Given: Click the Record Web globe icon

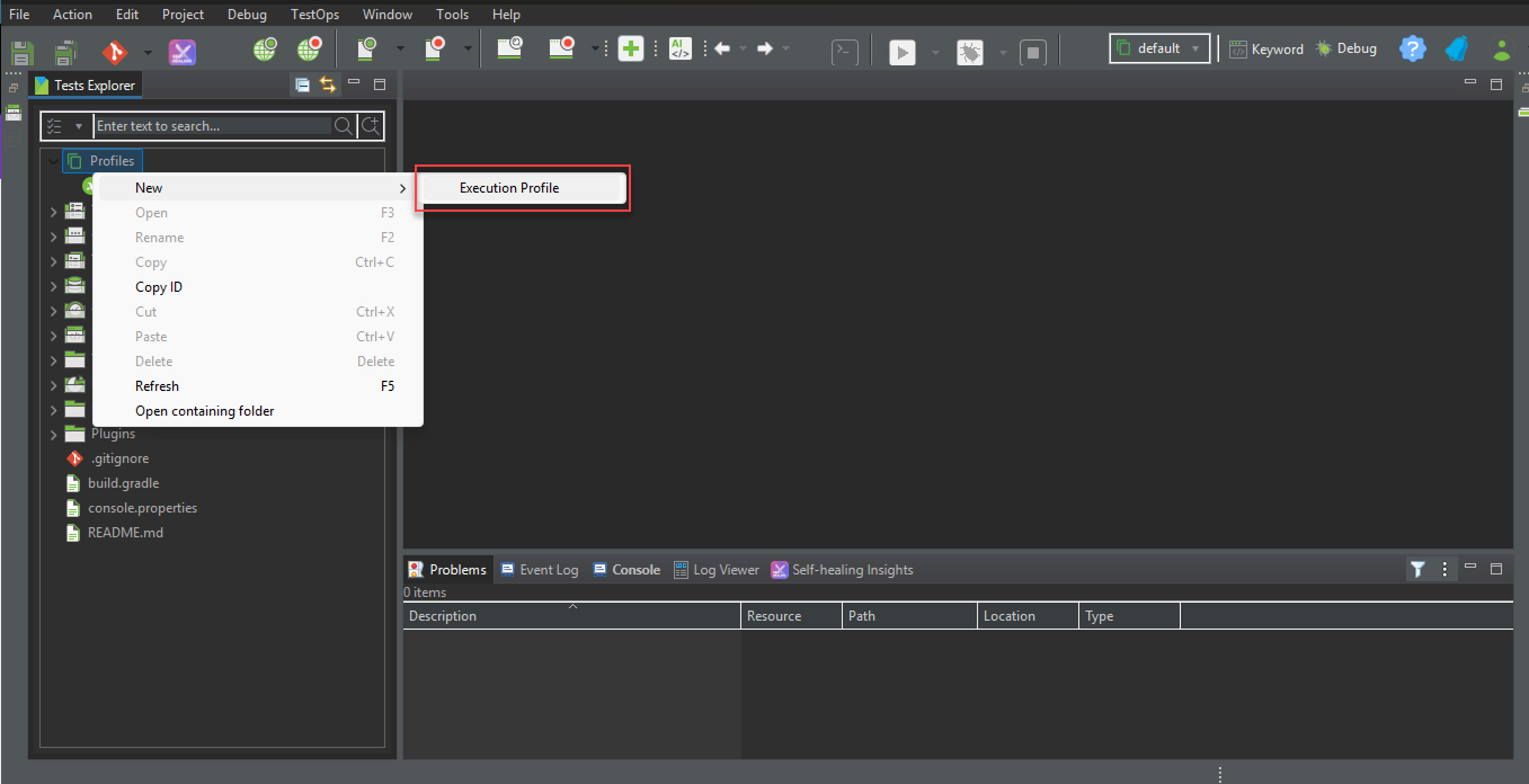Looking at the screenshot, I should click(309, 49).
